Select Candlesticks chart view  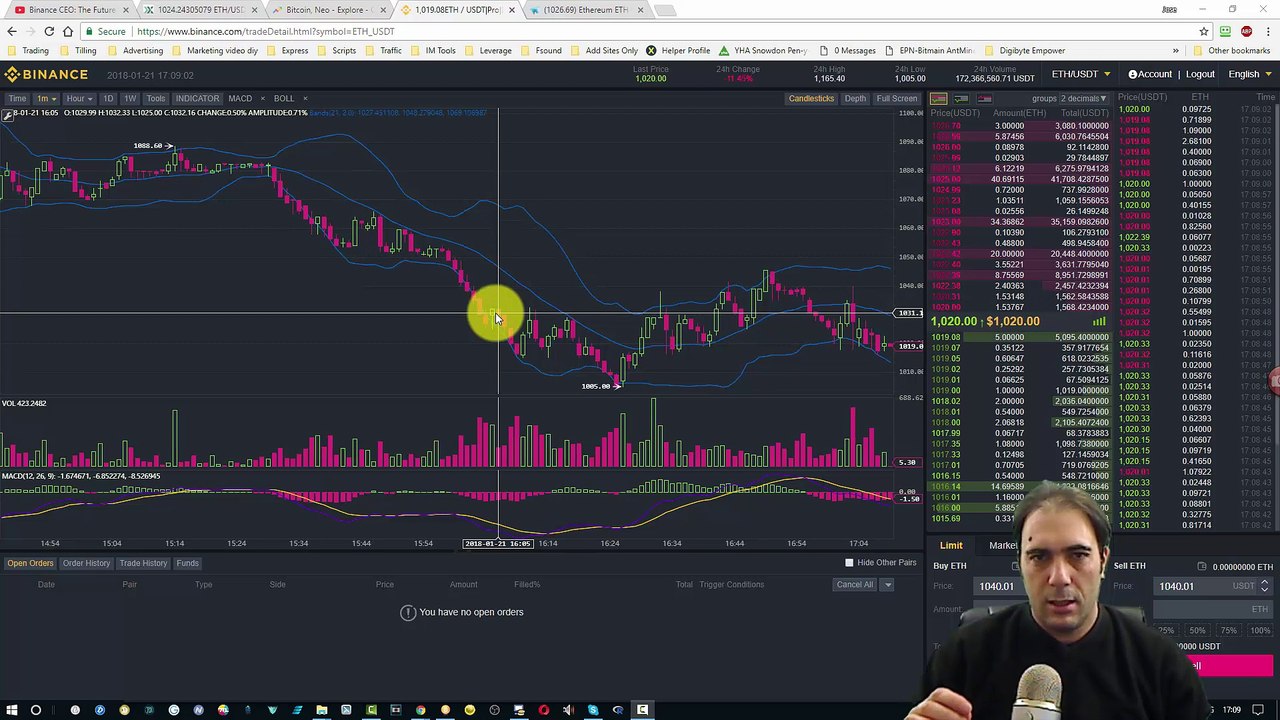[x=811, y=98]
